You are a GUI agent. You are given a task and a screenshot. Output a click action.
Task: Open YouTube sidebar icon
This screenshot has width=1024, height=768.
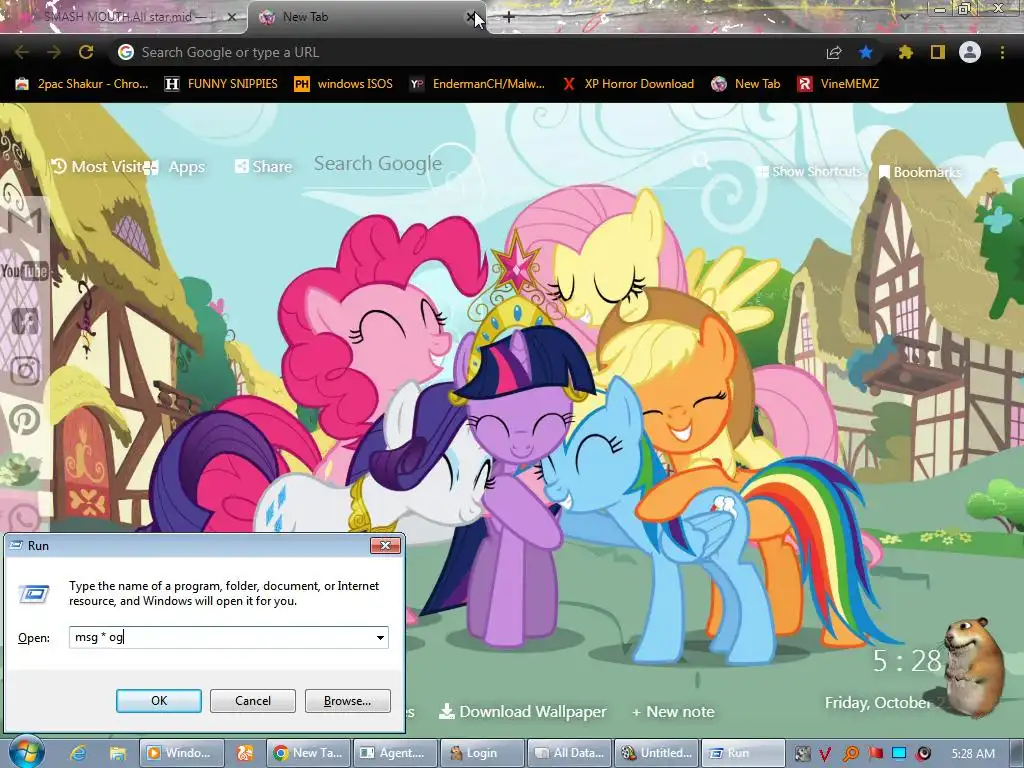coord(24,270)
